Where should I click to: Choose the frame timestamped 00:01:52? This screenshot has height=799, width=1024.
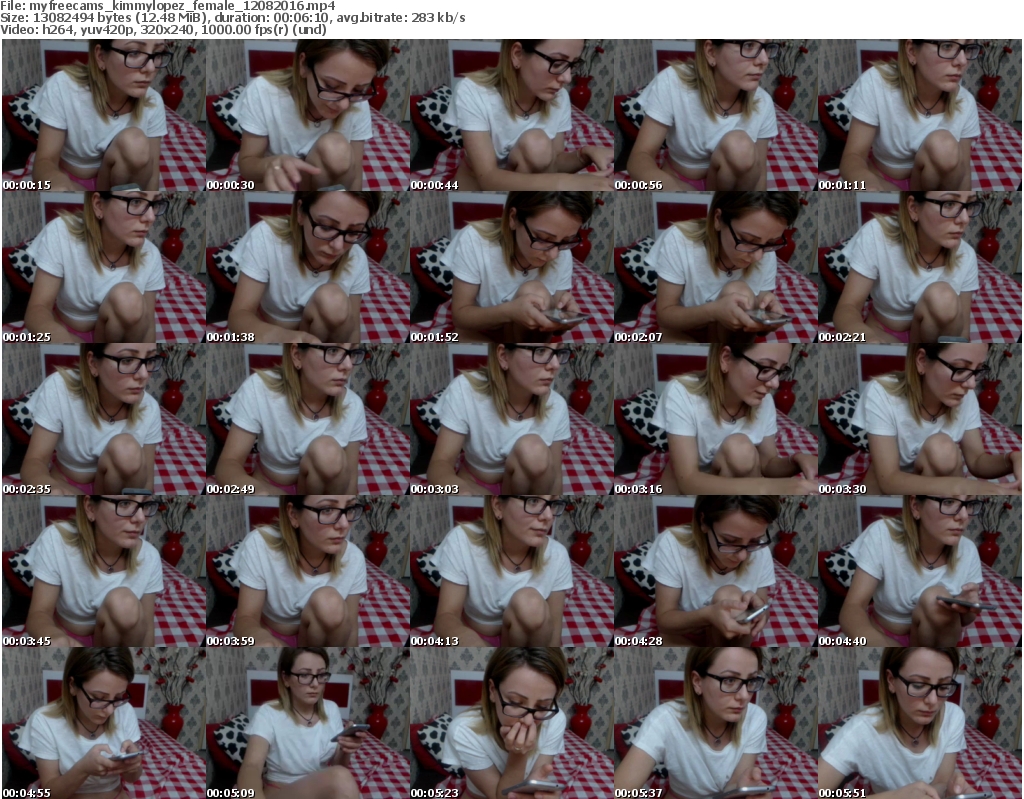[x=512, y=267]
